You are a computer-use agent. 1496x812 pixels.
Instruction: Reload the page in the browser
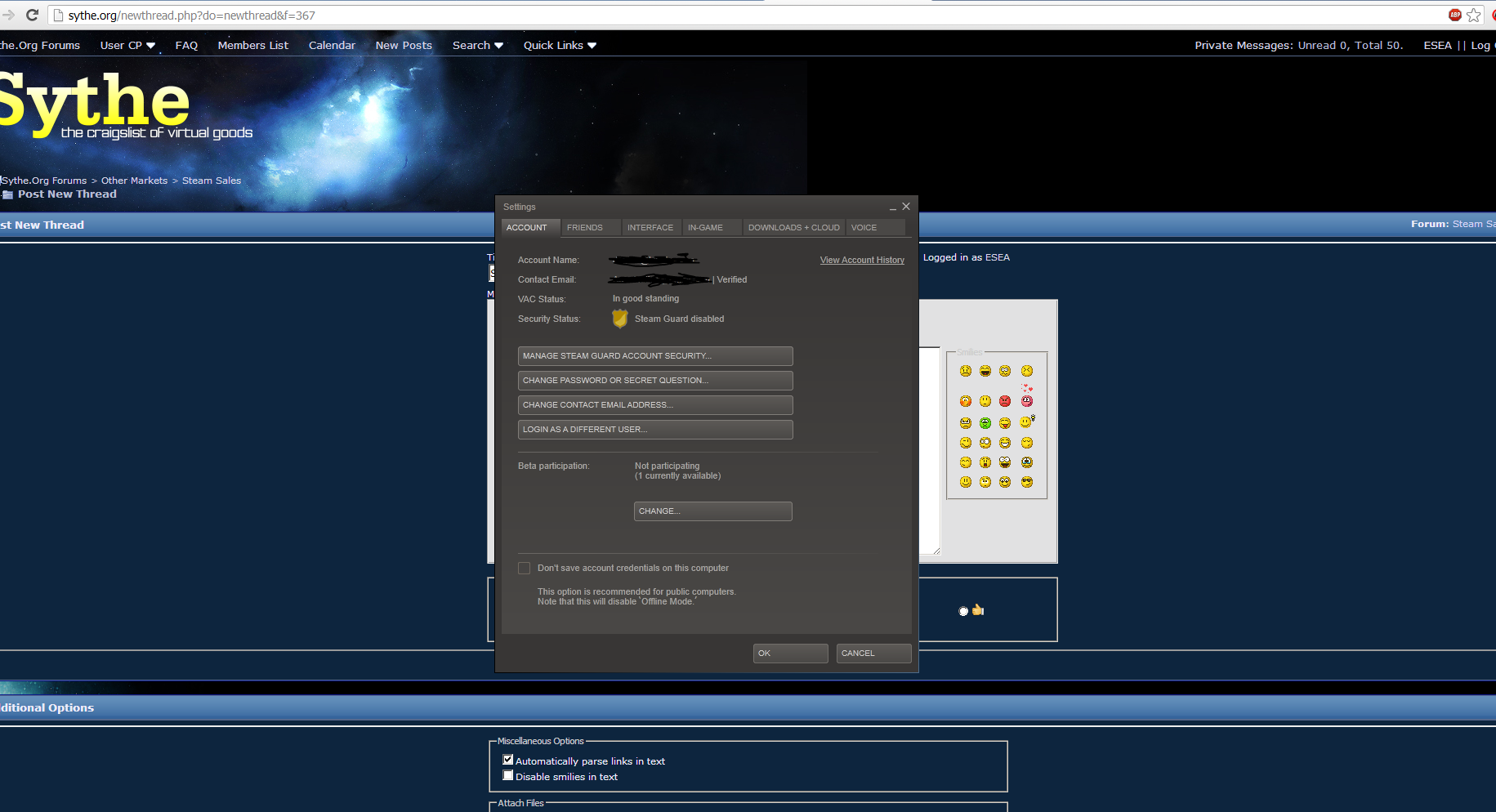coord(32,15)
